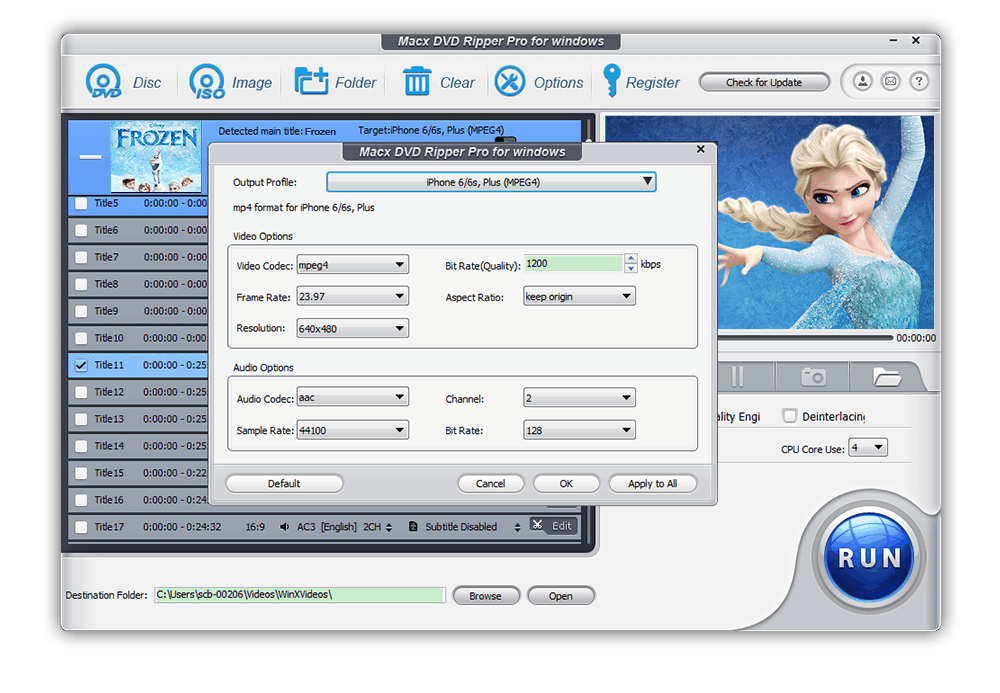
Task: Click the video Bit Rate field showing 1200
Action: click(x=573, y=263)
